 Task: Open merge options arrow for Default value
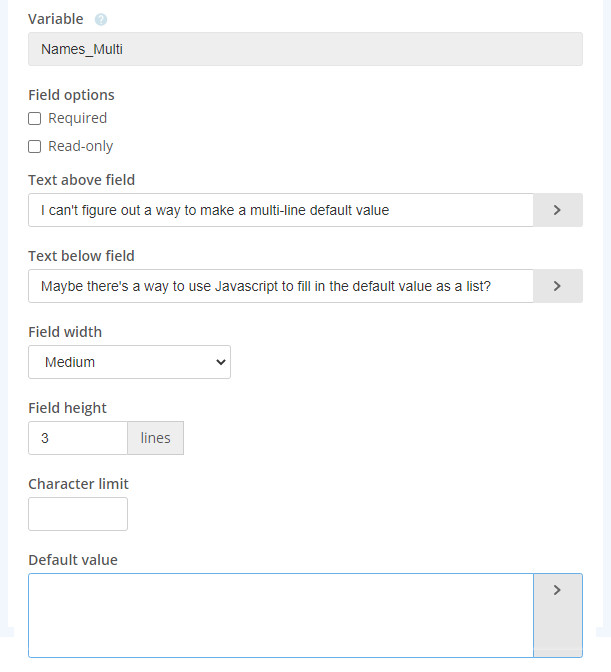point(557,590)
